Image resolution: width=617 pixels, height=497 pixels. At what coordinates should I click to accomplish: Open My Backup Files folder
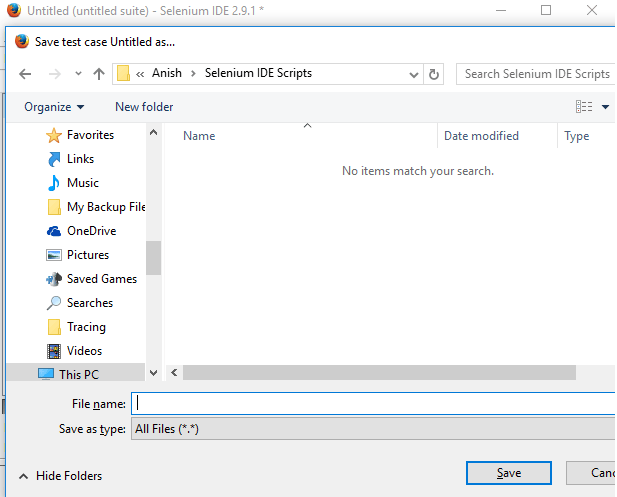[x=106, y=207]
